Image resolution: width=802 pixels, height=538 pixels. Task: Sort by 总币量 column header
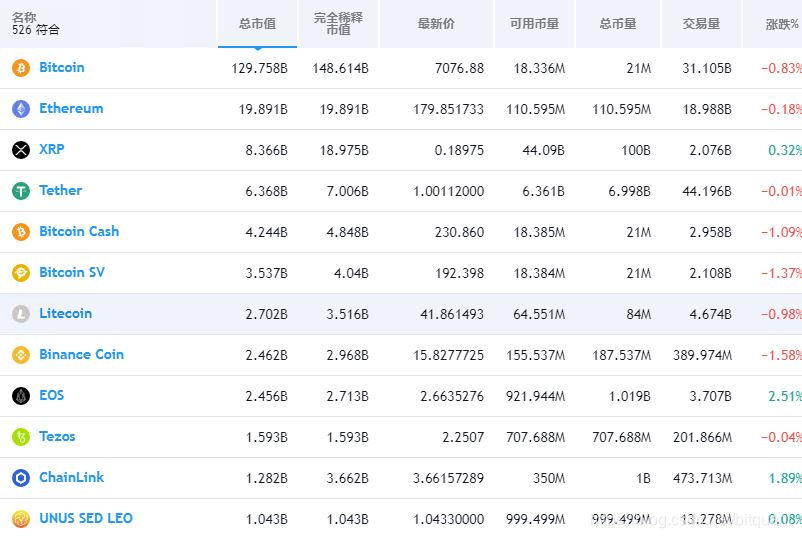(618, 24)
